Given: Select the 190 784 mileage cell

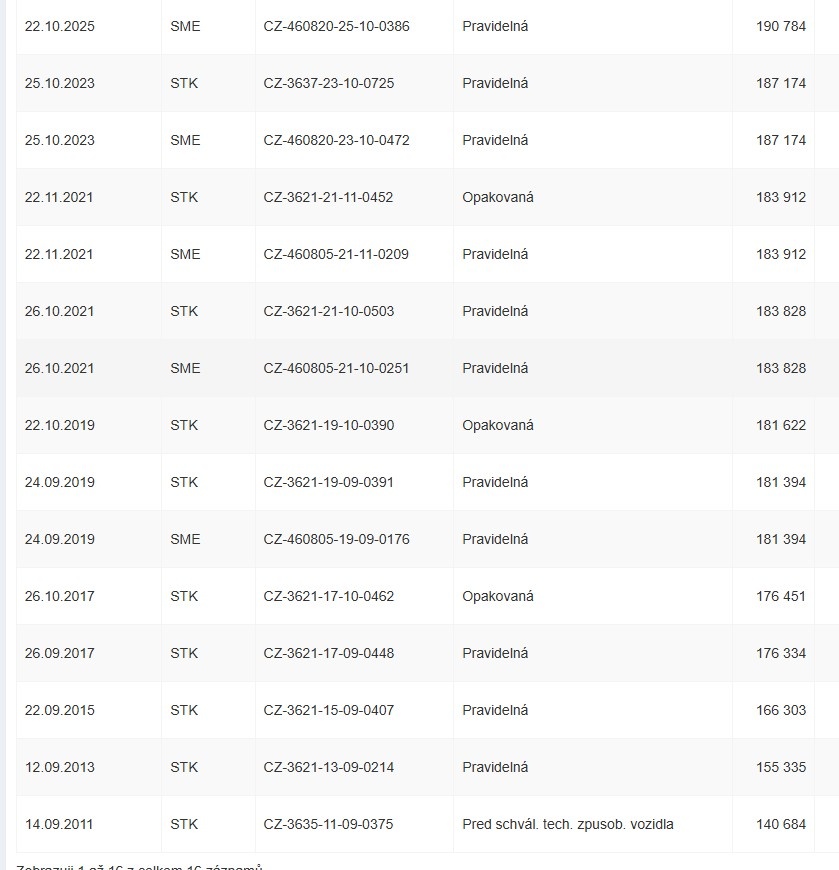Looking at the screenshot, I should pos(780,26).
